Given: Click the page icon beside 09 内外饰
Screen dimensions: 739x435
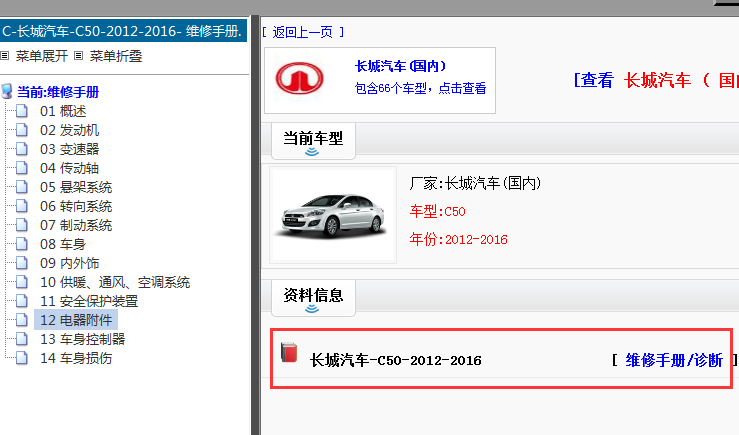Looking at the screenshot, I should pyautogui.click(x=22, y=263).
